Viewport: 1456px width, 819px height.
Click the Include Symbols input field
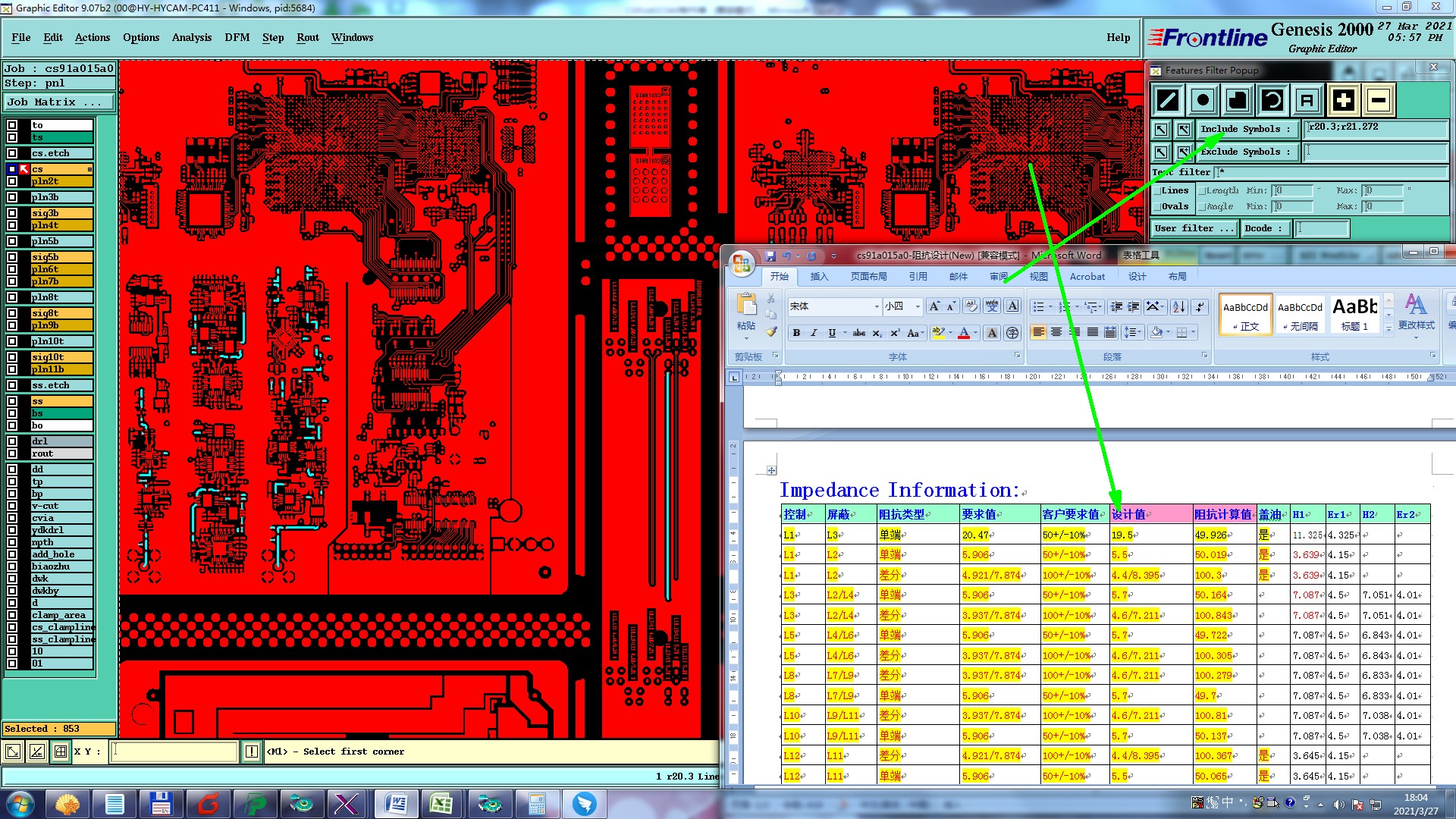pyautogui.click(x=1375, y=129)
